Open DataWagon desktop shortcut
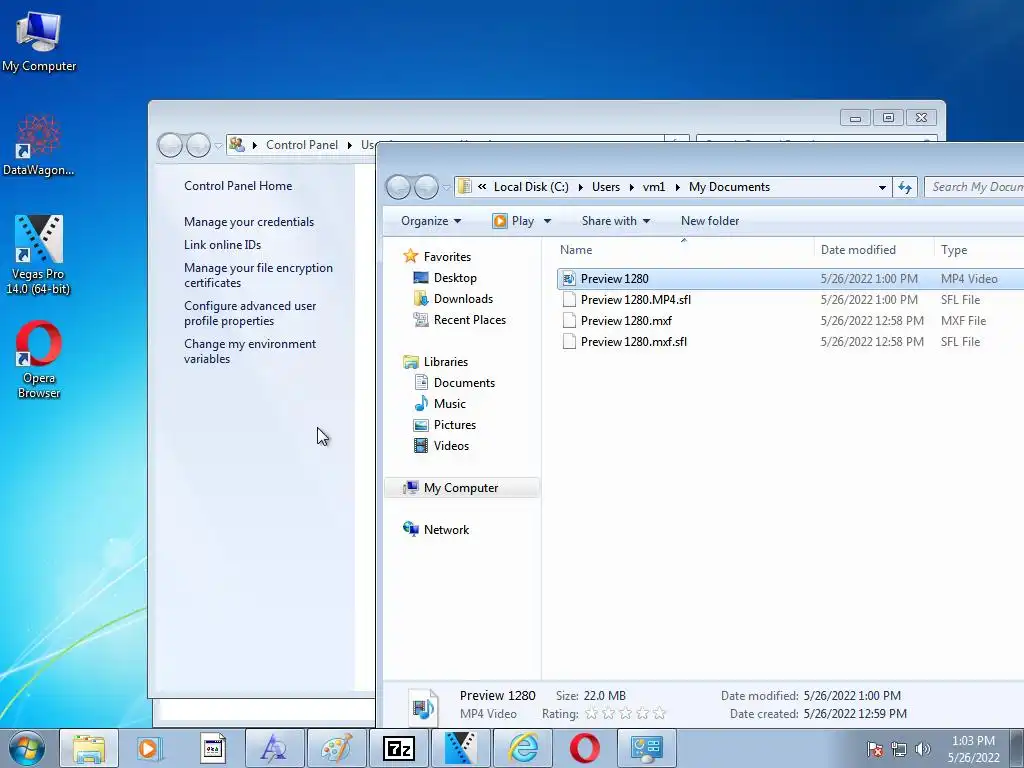1024x768 pixels. 38,146
